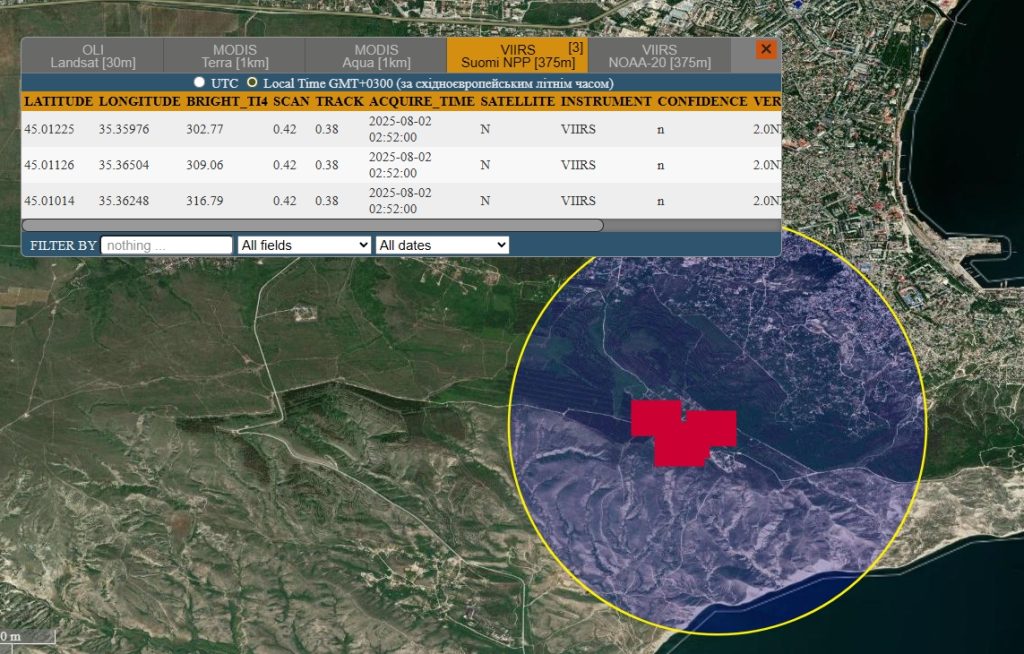Screen dimensions: 1024x654
Task: Select the Local Time GMT+0300 radio button
Action: [x=252, y=82]
